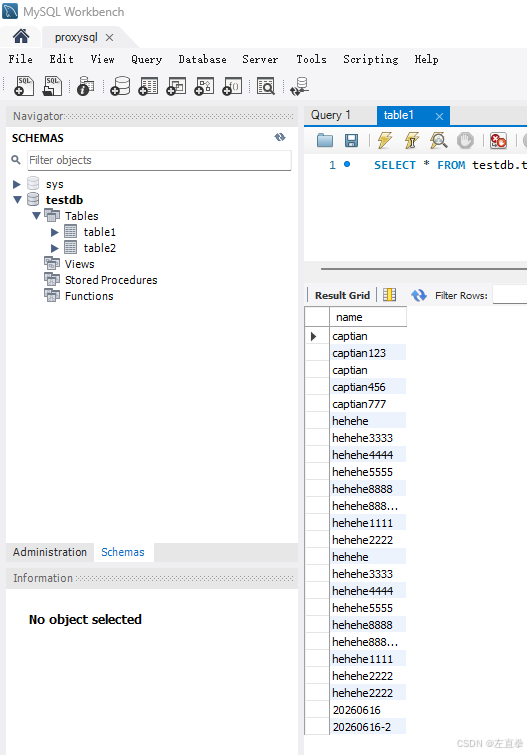Stop the running query icon
This screenshot has height=755, width=527.
465,140
